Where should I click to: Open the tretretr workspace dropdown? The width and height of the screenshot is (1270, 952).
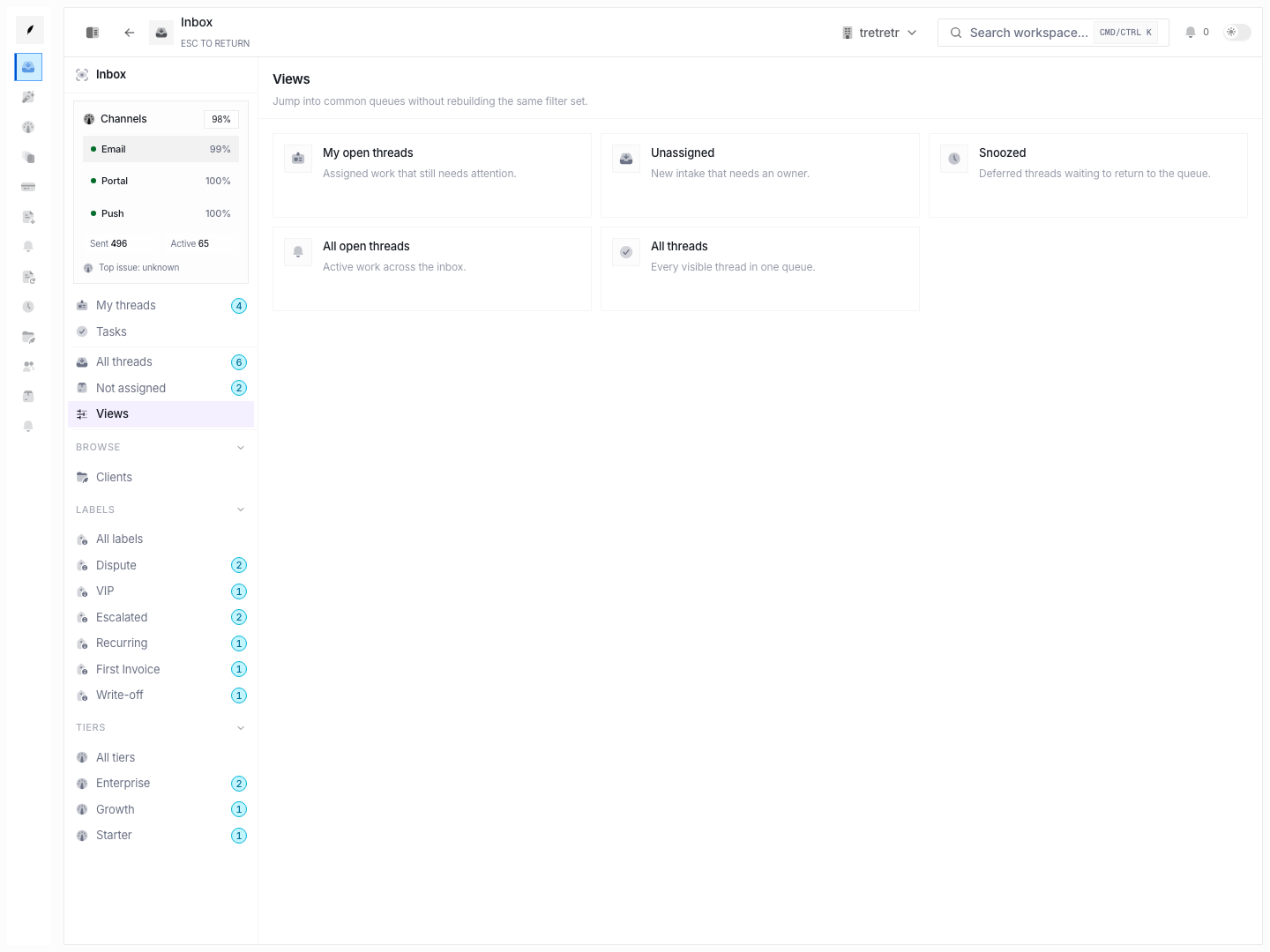pos(879,33)
